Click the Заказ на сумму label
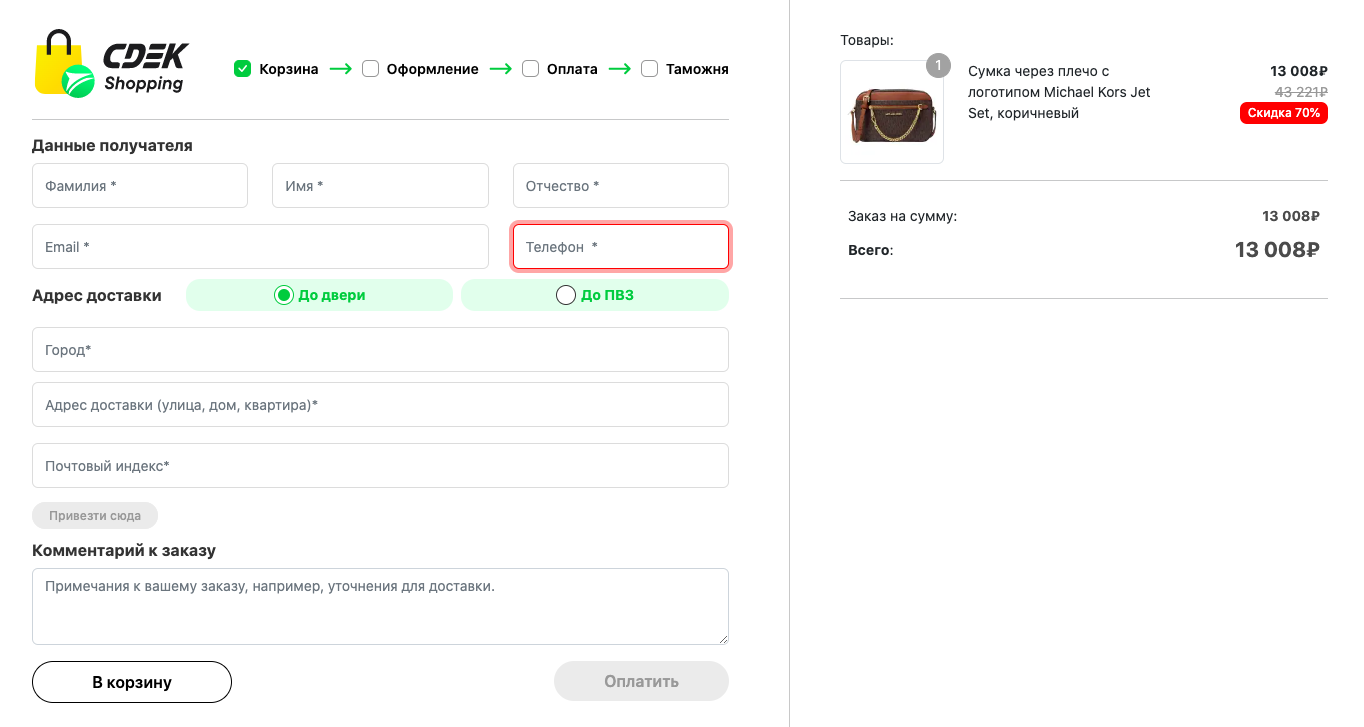This screenshot has height=727, width=1364. pos(902,216)
